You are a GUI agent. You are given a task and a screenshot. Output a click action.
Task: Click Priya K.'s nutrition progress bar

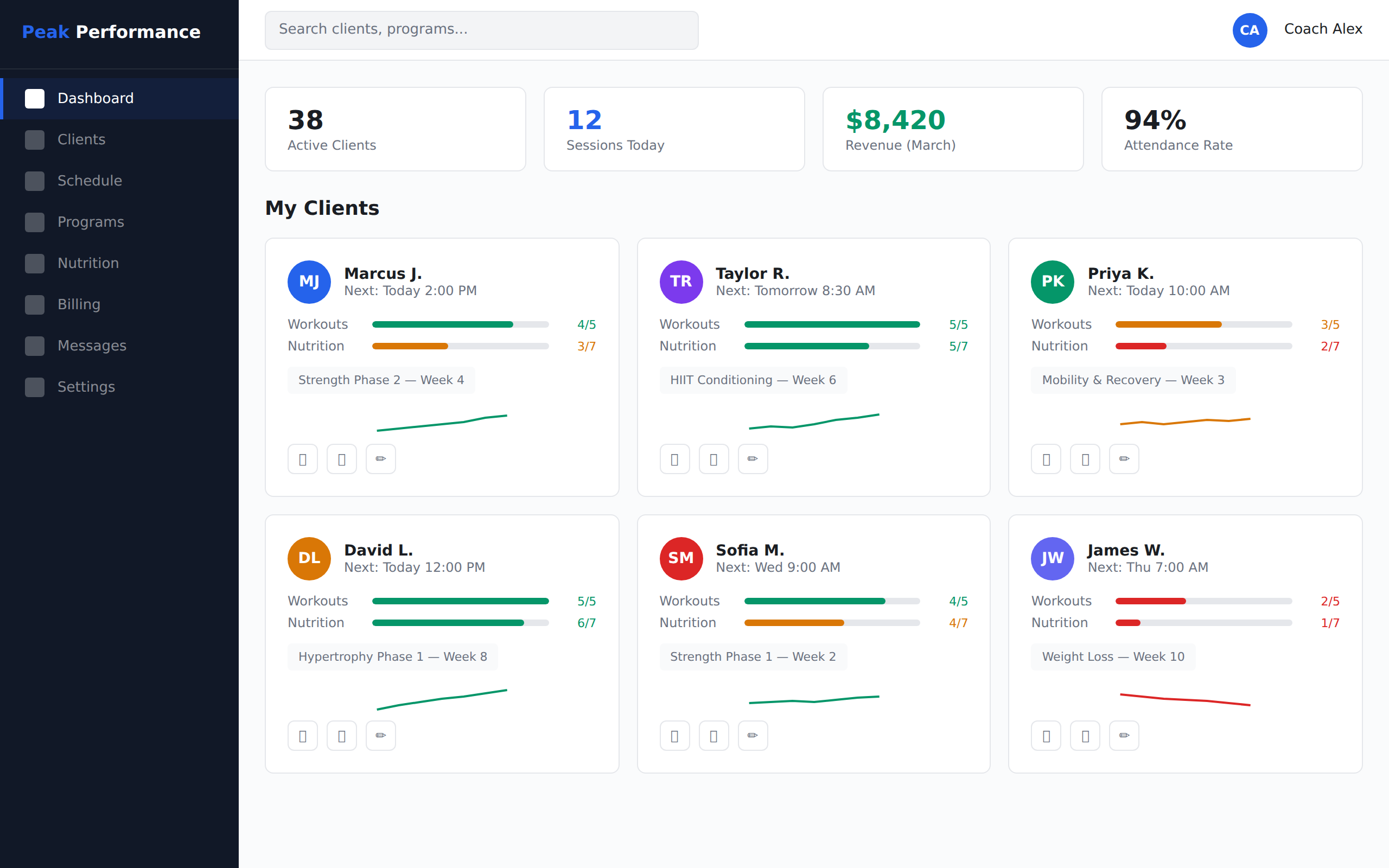(x=1203, y=346)
